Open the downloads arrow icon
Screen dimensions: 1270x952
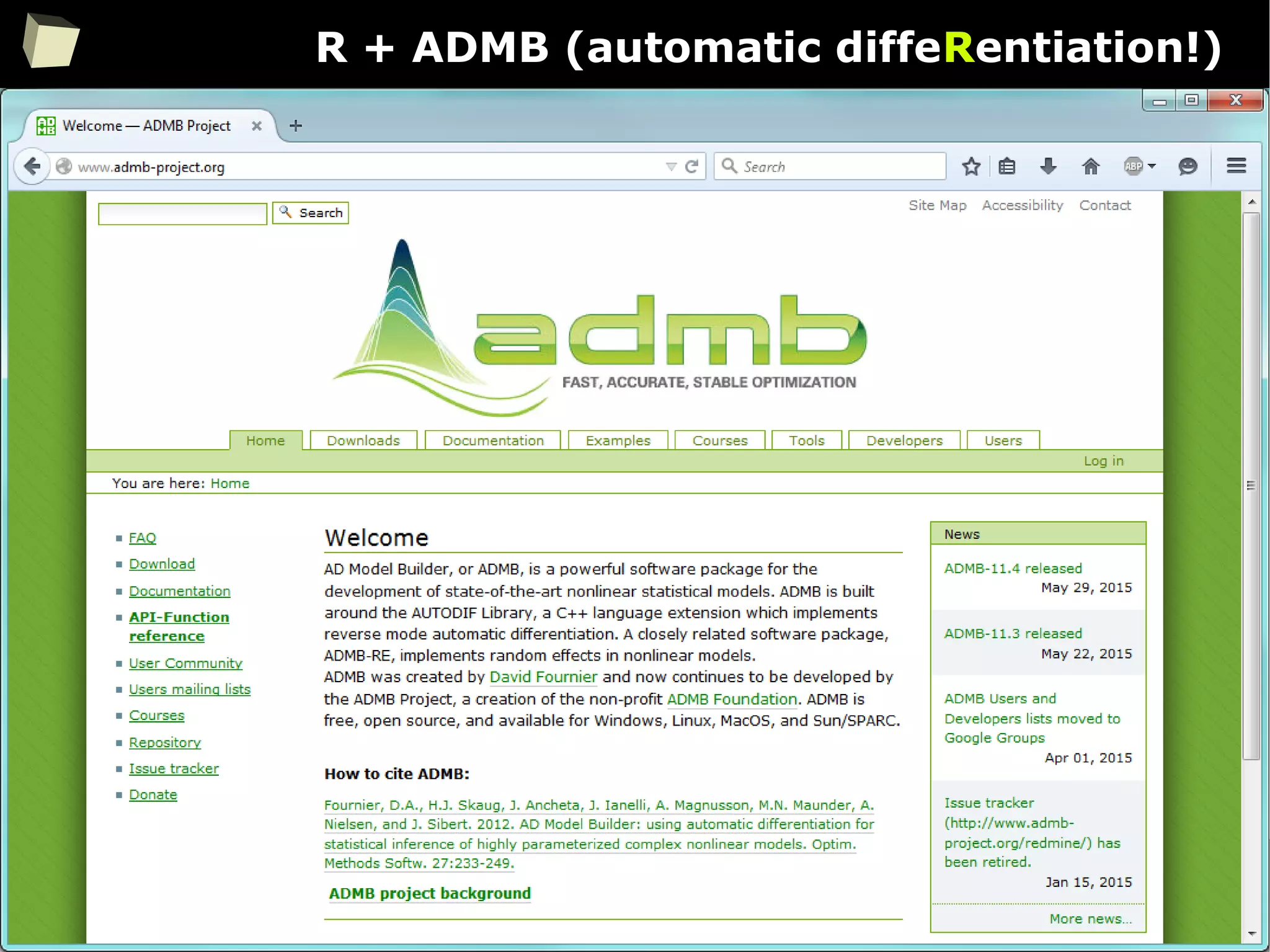coord(1048,166)
